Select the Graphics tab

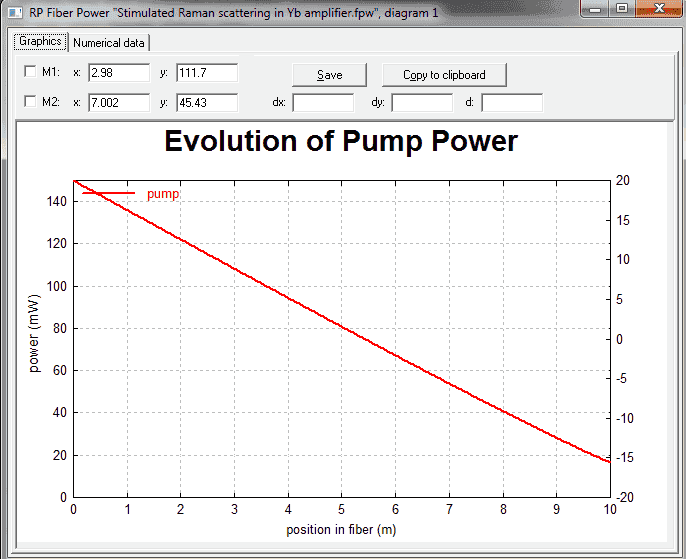tap(40, 41)
